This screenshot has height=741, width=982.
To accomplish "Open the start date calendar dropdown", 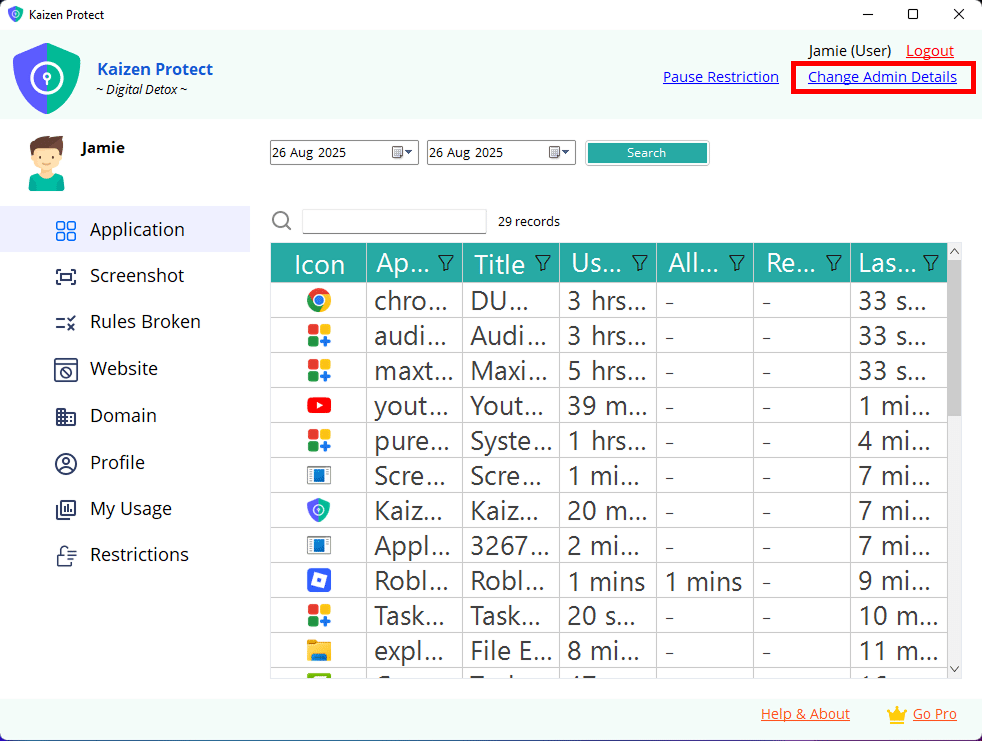I will (x=402, y=152).
